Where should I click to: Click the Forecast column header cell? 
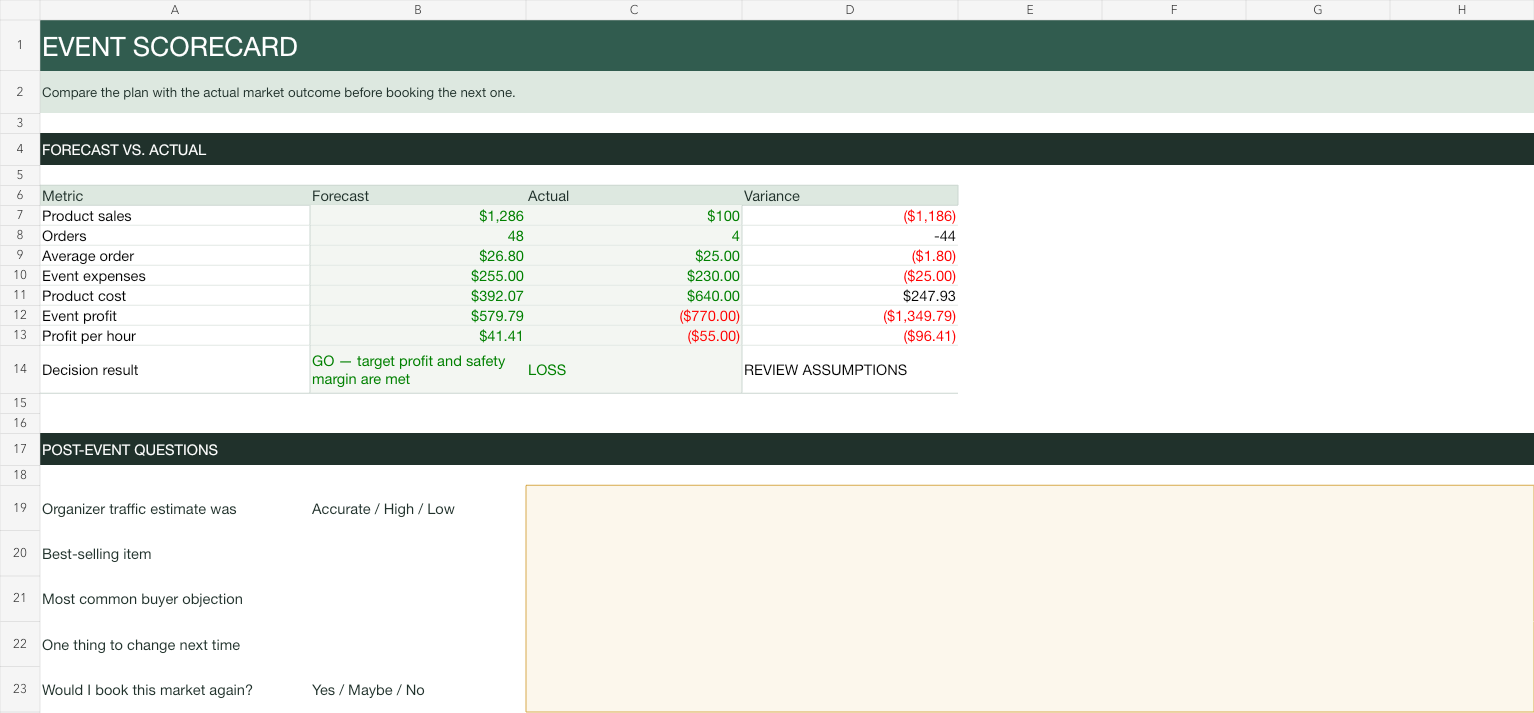coord(418,196)
